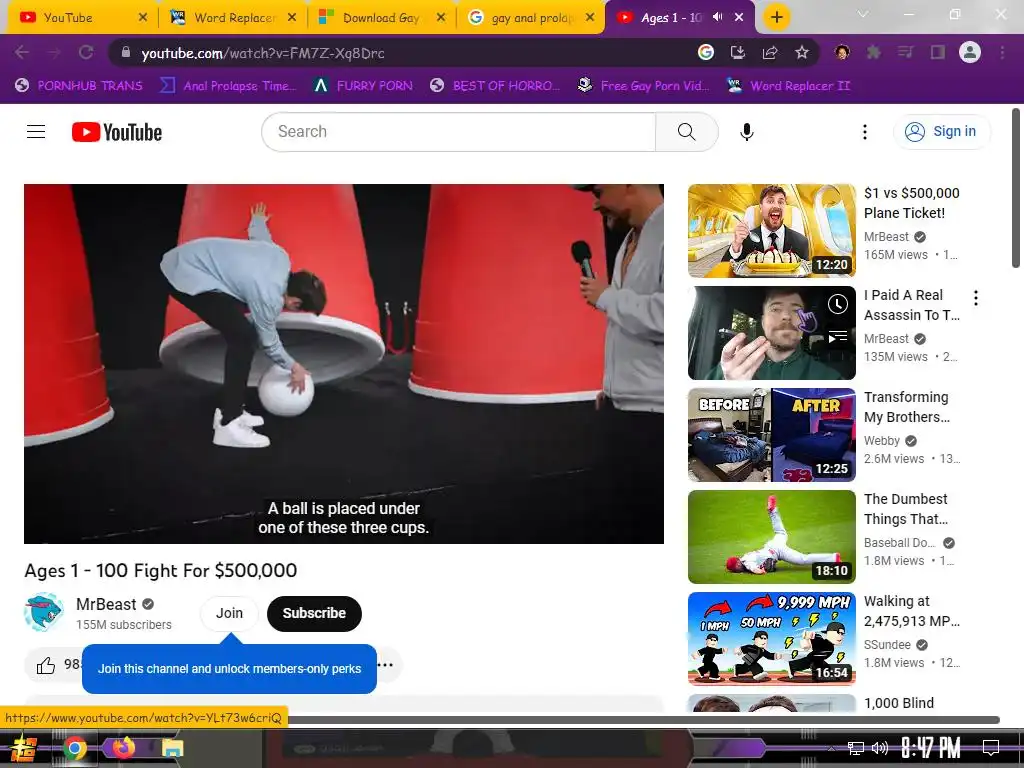Open the YouTube guide hamburger menu
1024x768 pixels.
36,132
